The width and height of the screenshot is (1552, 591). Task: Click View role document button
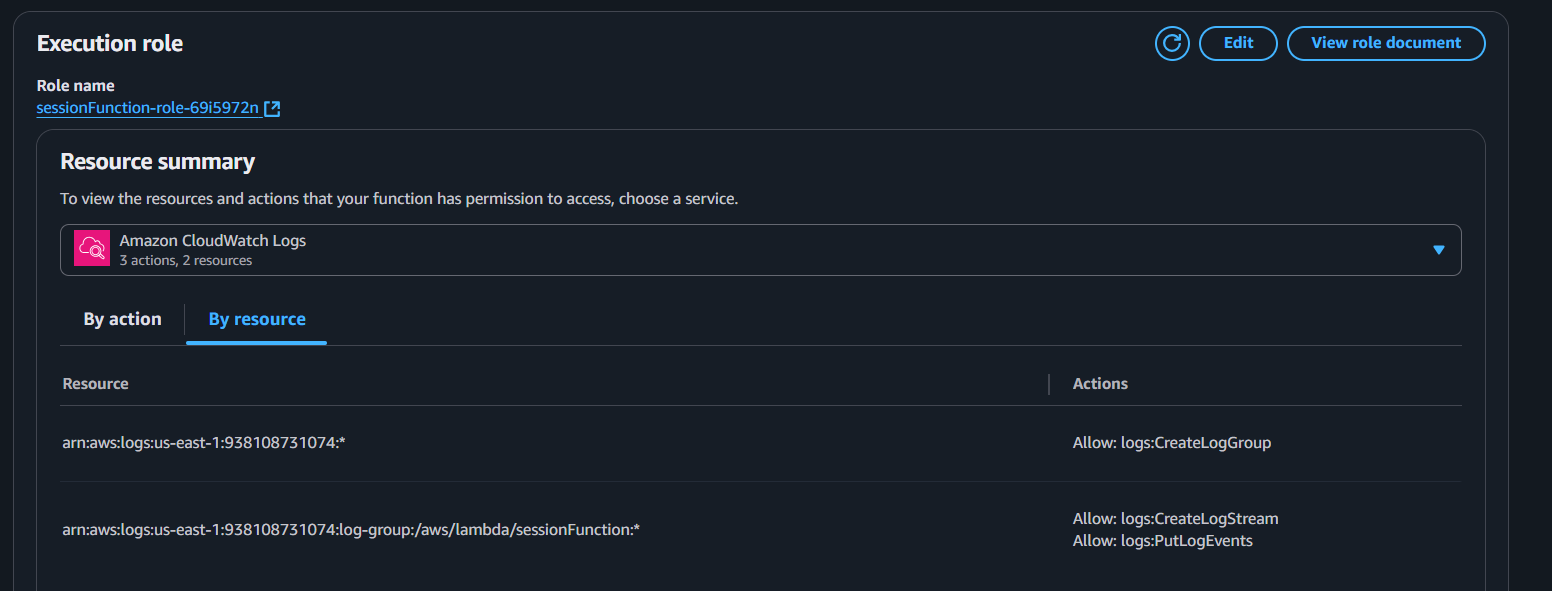1386,43
